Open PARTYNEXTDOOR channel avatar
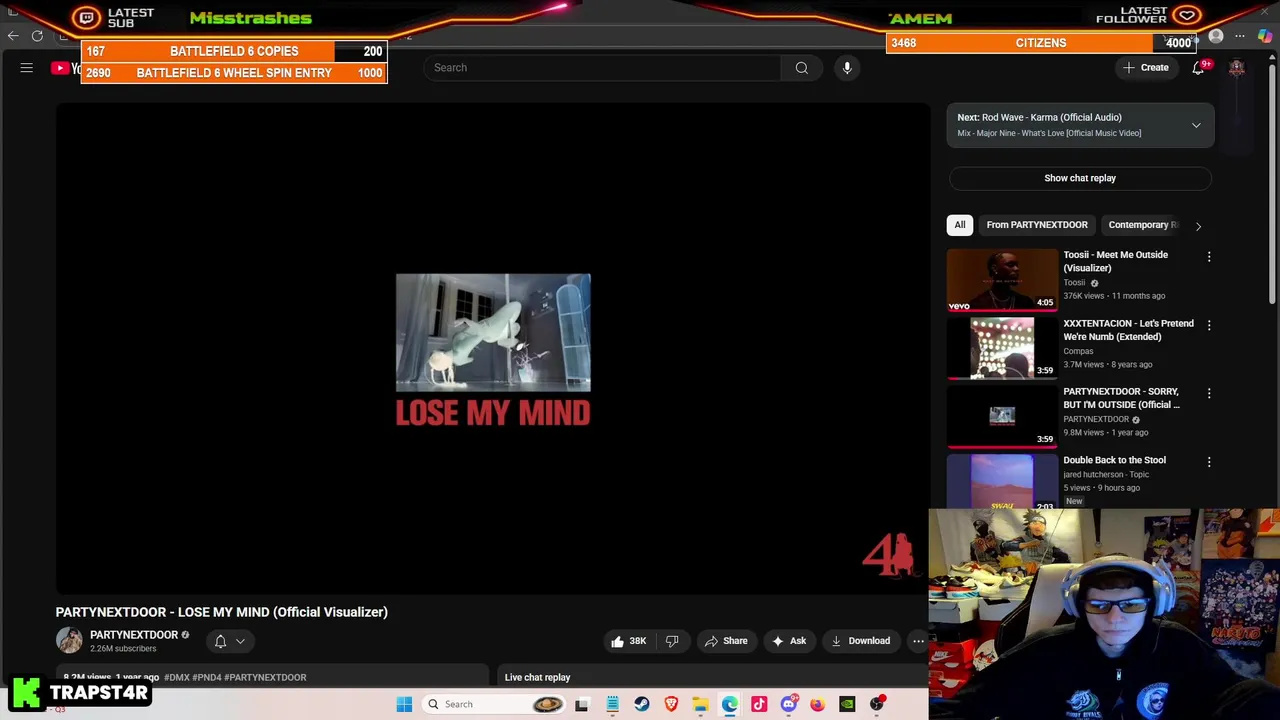The height and width of the screenshot is (720, 1280). [x=69, y=640]
